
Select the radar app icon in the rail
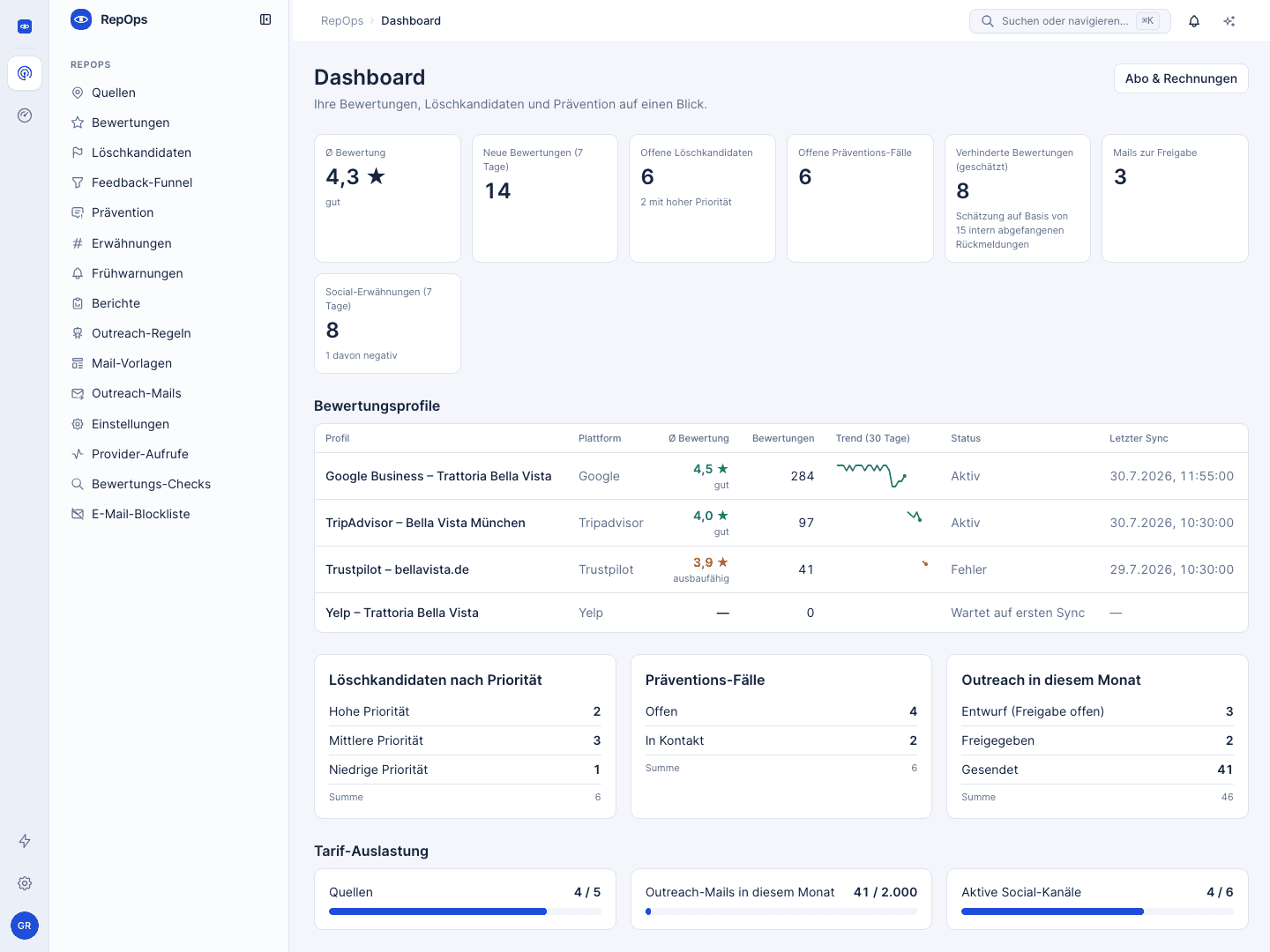pyautogui.click(x=25, y=73)
